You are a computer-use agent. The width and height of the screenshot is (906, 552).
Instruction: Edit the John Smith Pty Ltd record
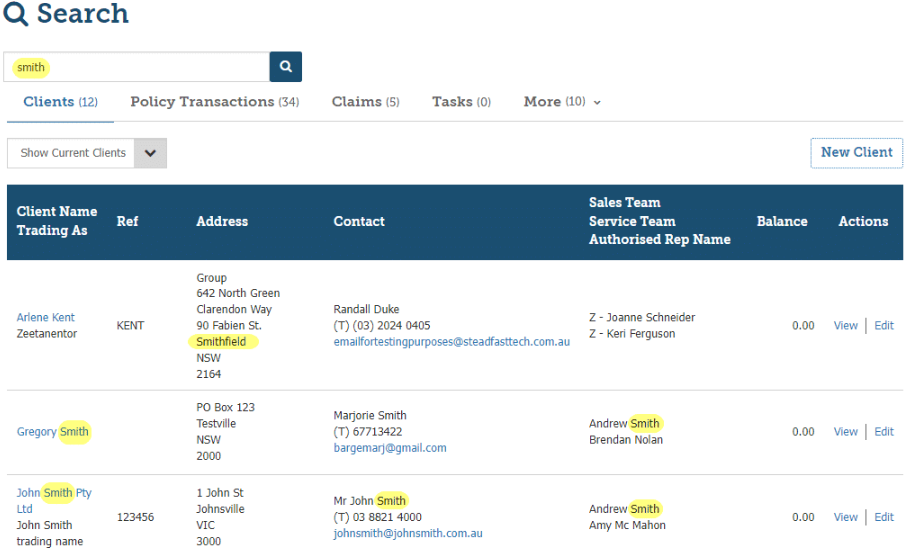coord(884,517)
